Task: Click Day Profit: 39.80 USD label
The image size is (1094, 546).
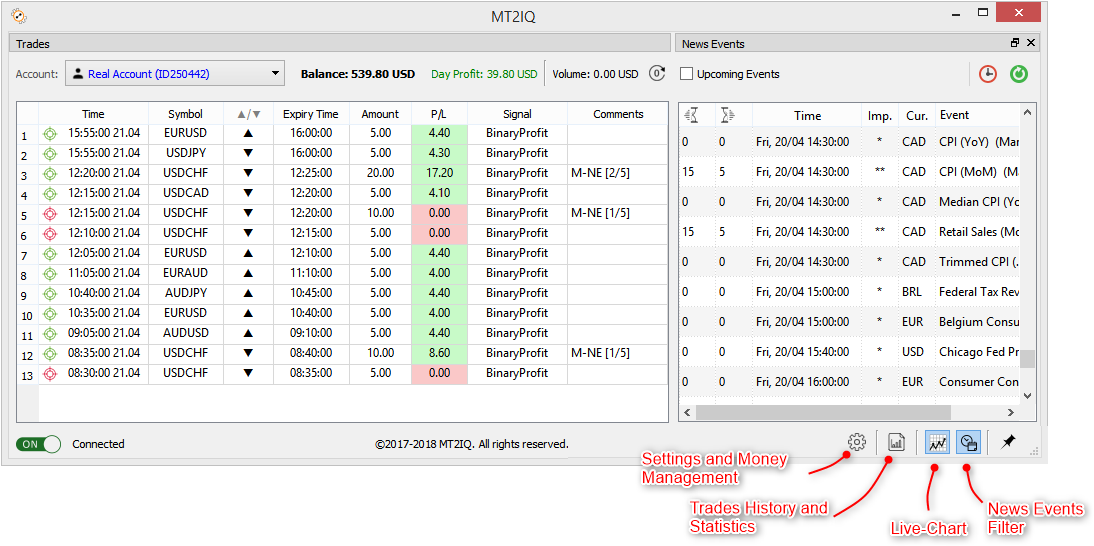Action: pyautogui.click(x=484, y=74)
